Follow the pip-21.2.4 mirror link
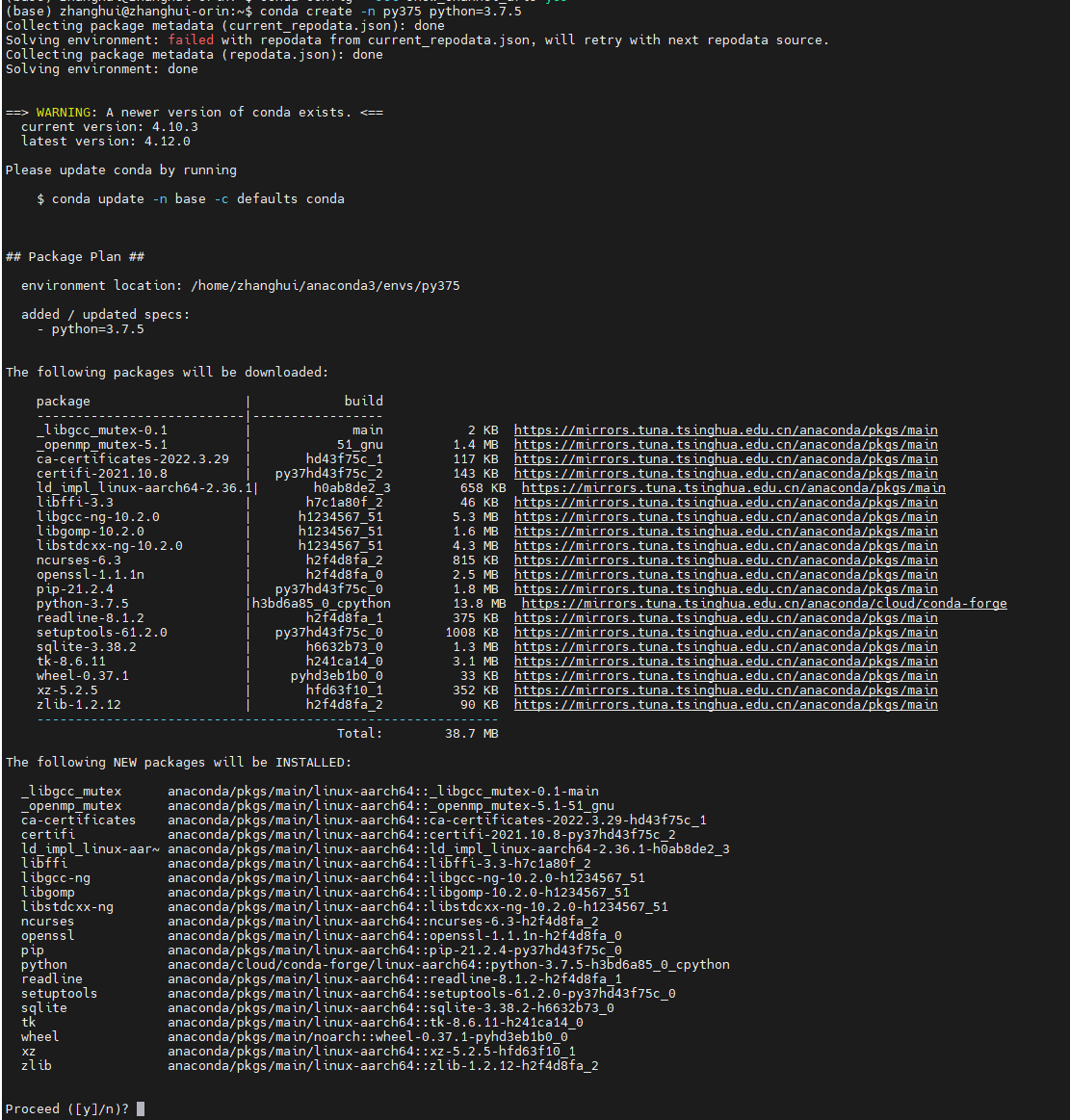1070x1120 pixels. click(x=725, y=589)
